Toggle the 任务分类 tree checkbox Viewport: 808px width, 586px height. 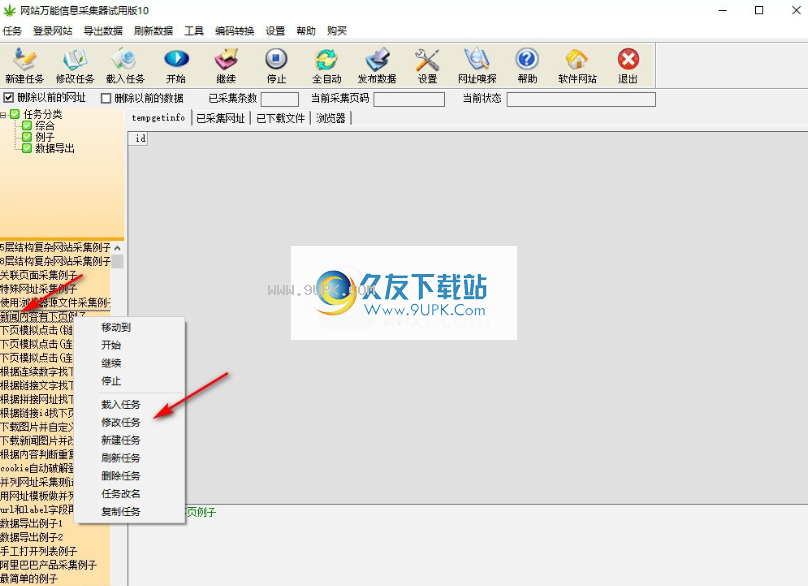coord(15,114)
